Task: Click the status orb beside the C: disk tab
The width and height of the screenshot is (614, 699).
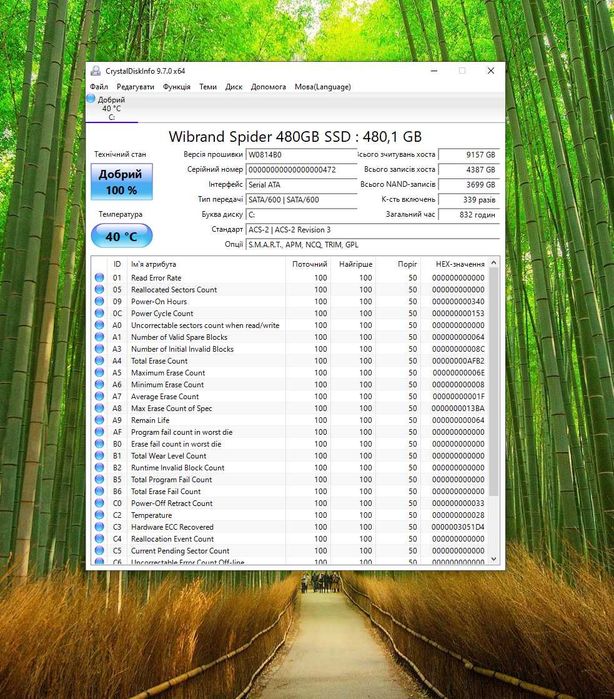Action: (91, 99)
